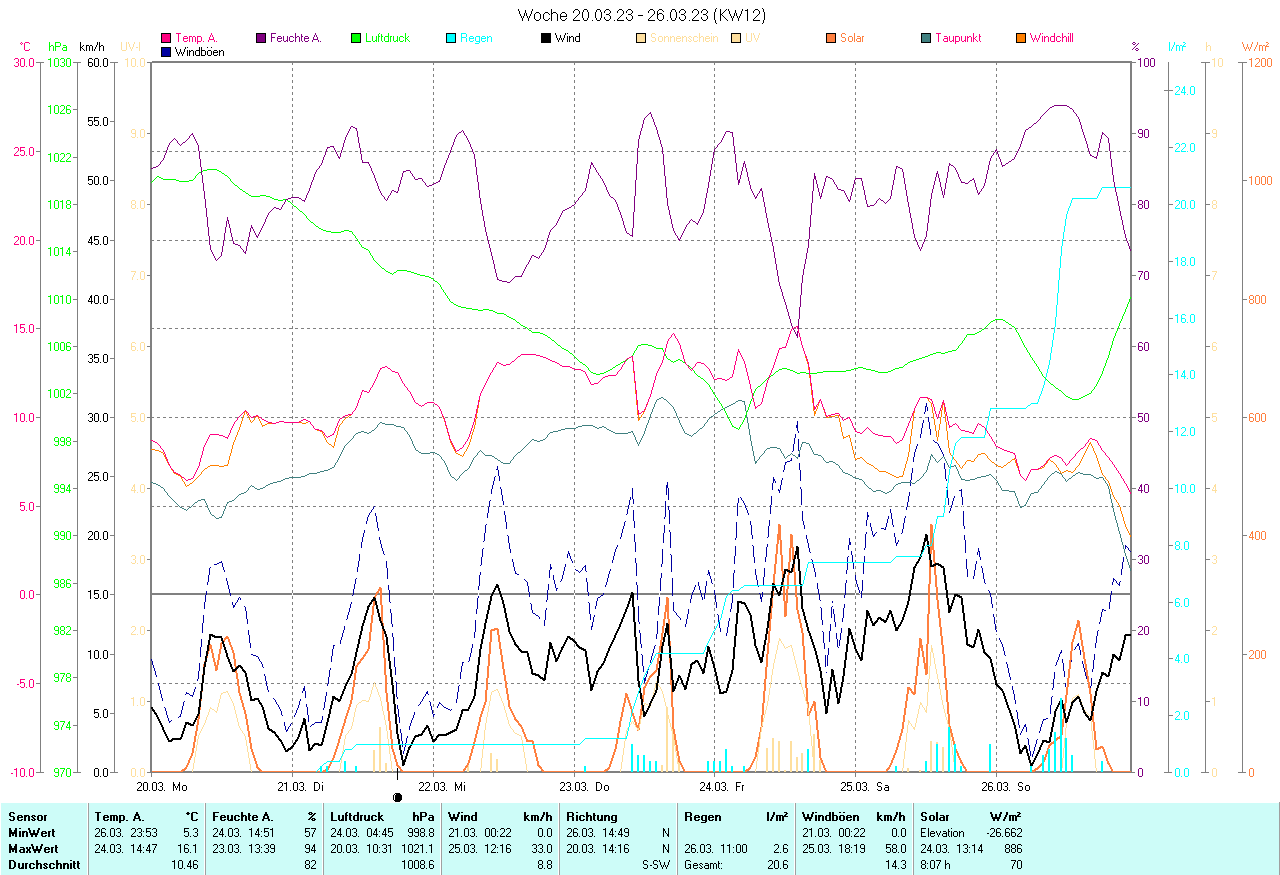The image size is (1280, 875).
Task: Select the Windböen legend label
Action: [x=199, y=51]
